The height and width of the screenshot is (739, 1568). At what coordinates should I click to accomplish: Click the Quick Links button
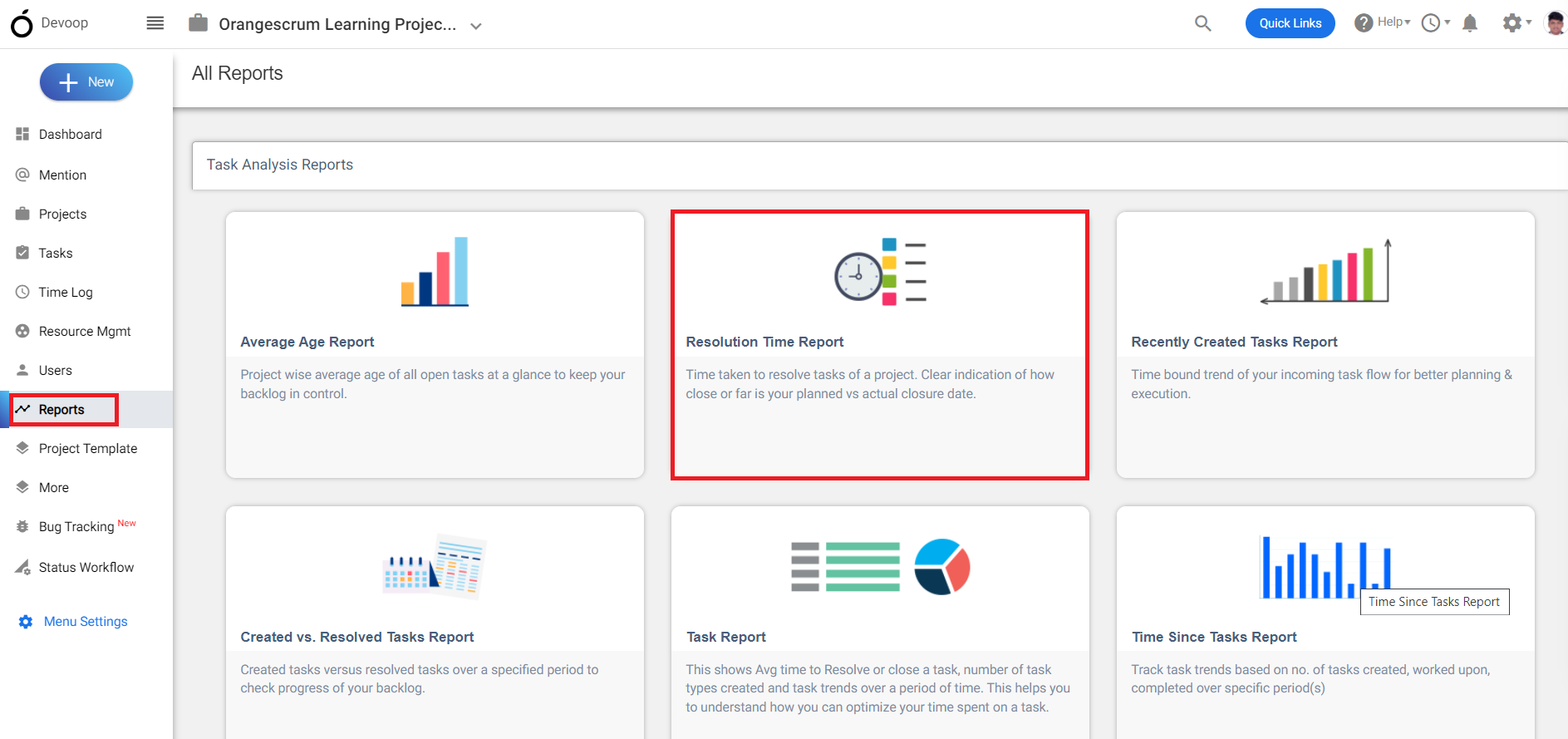tap(1290, 23)
